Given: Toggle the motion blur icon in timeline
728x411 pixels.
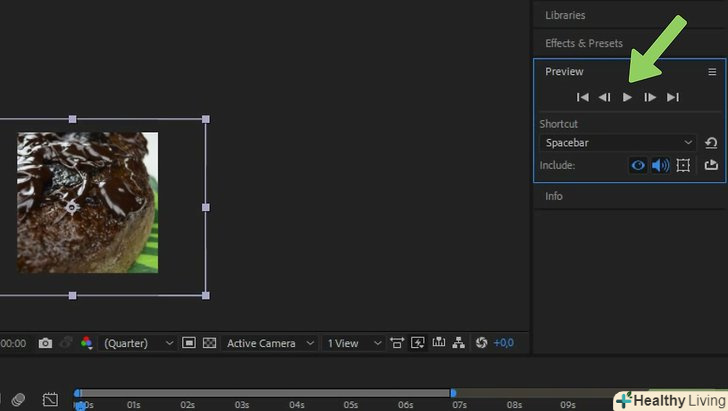Looking at the screenshot, I should tap(18, 399).
